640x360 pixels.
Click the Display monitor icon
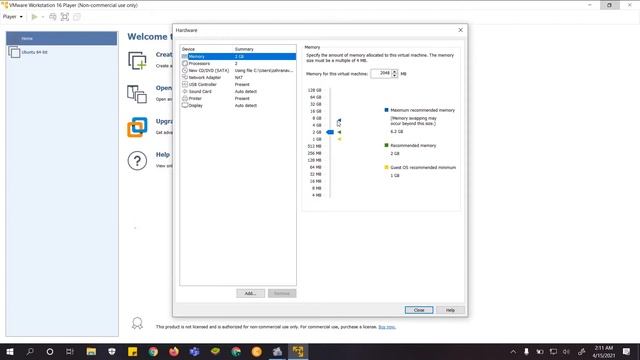coord(185,105)
